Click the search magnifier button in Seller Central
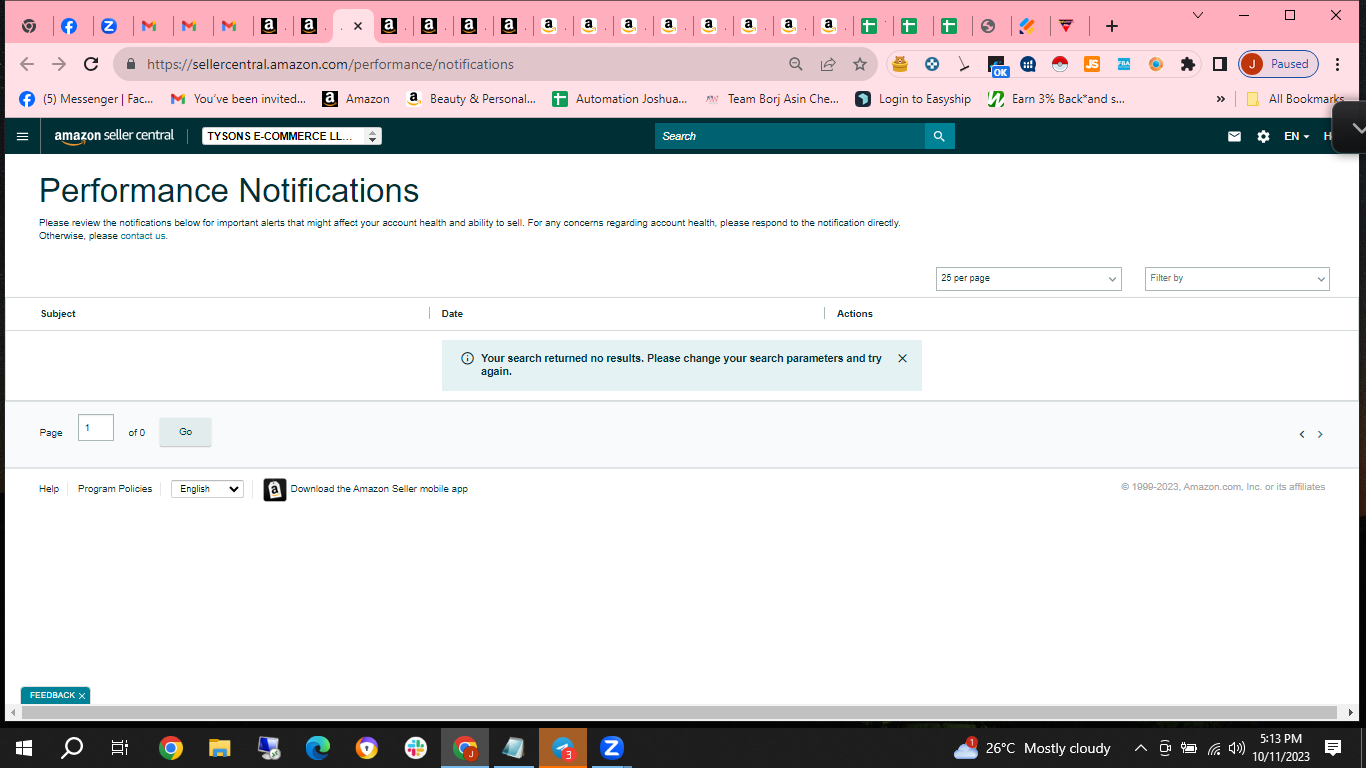1366x768 pixels. pyautogui.click(x=939, y=136)
